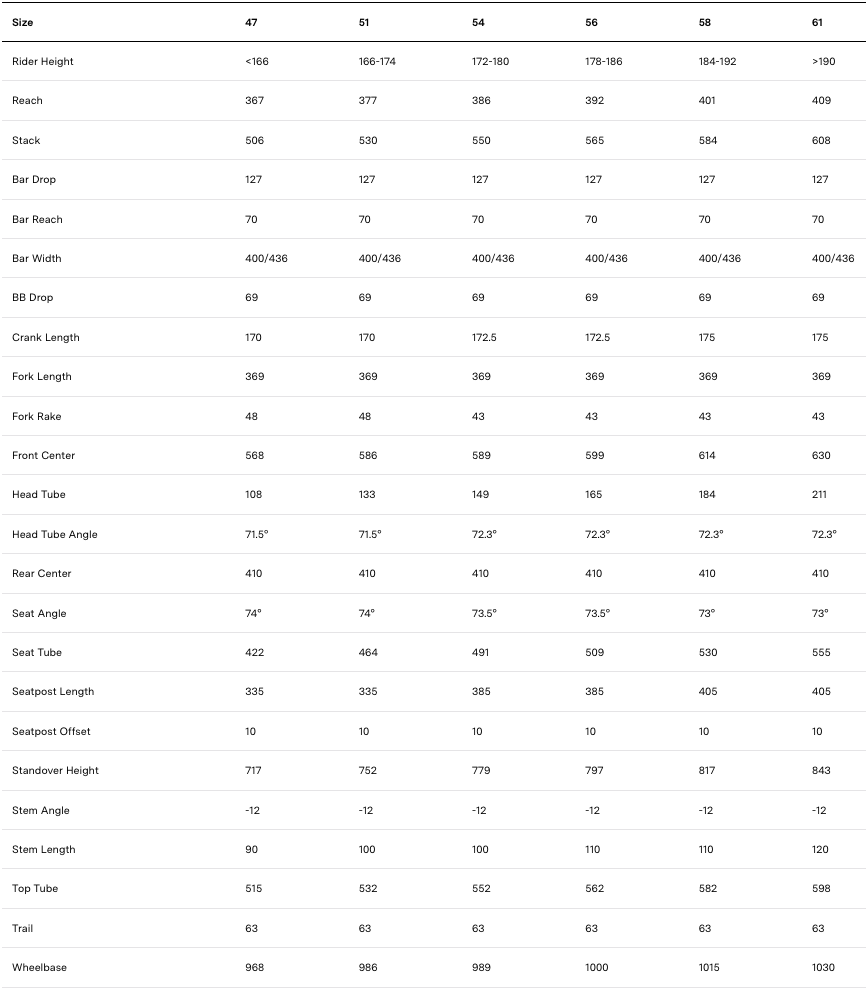Select the Standover Height row label
This screenshot has width=866, height=992.
click(55, 771)
